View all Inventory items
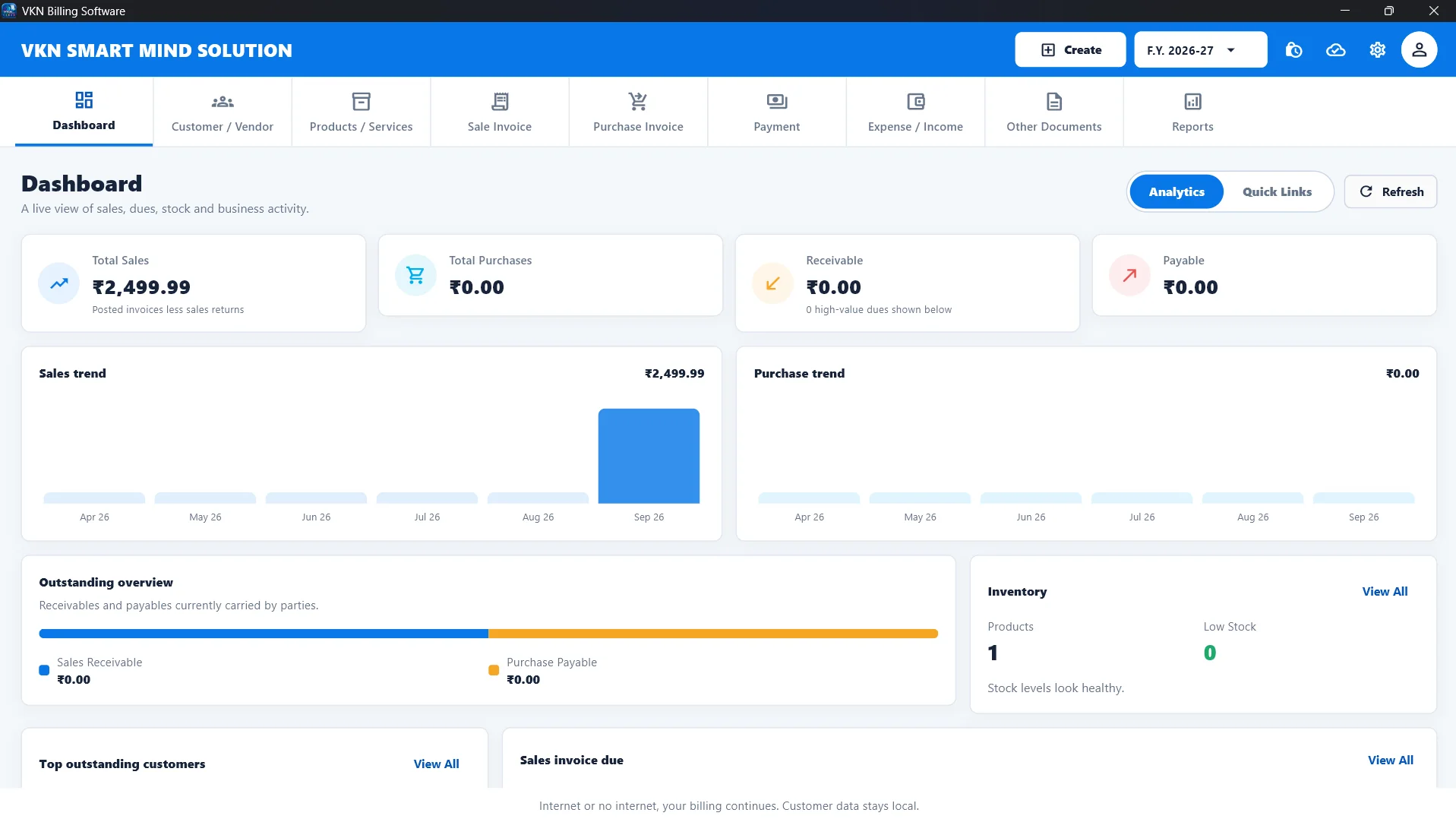The image size is (1456, 819). tap(1385, 591)
